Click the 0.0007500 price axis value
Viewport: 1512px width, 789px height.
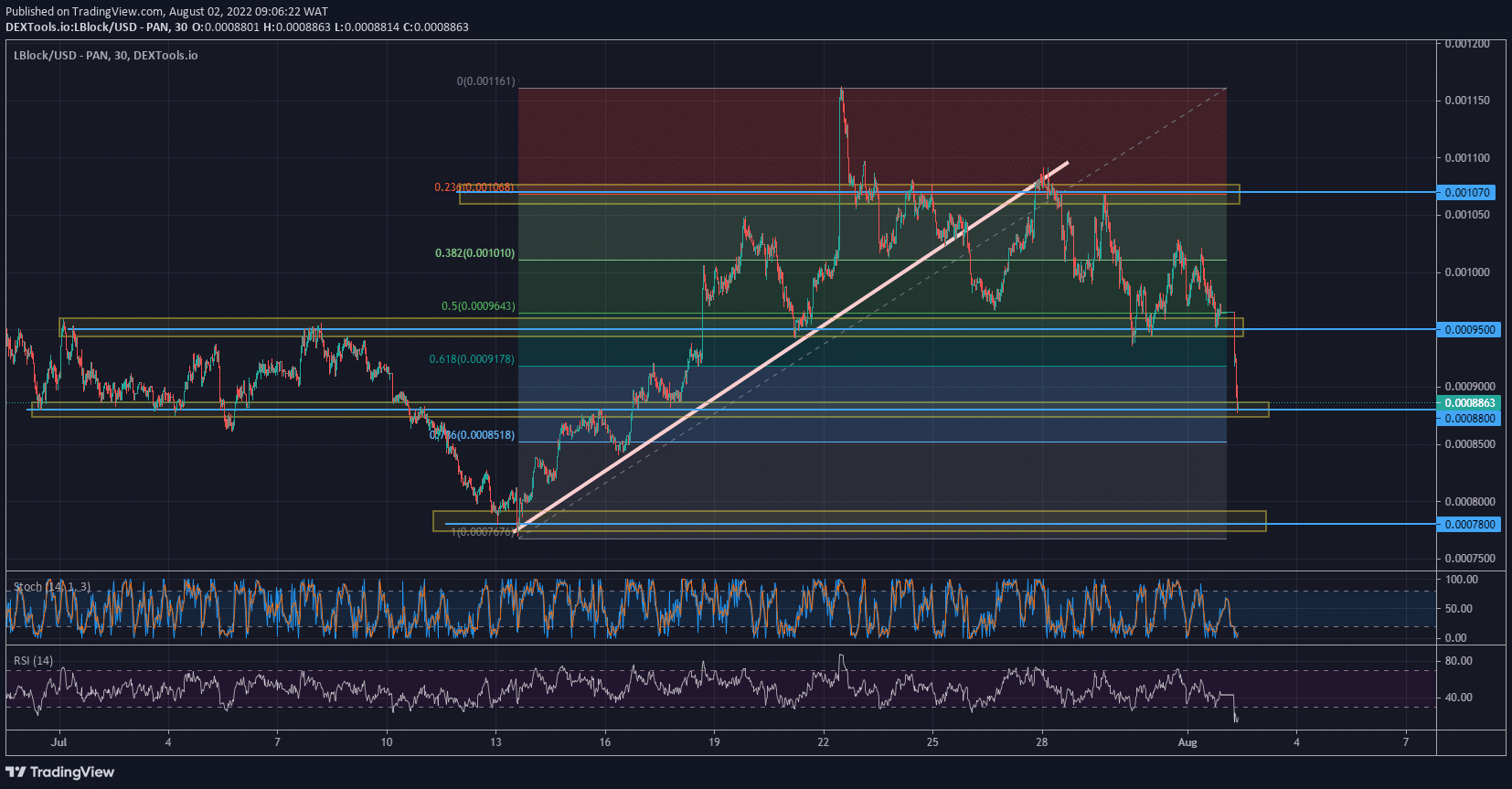tap(1470, 559)
